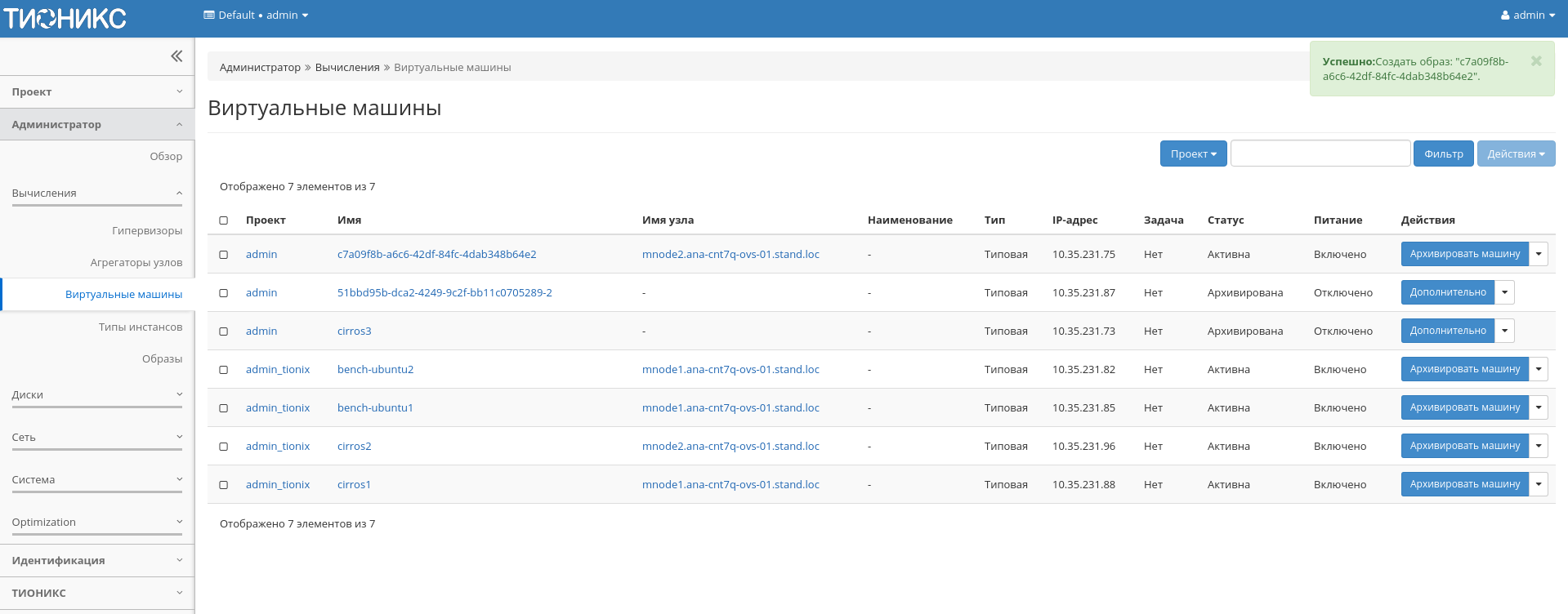Open the Default • admin project switcher

click(256, 16)
